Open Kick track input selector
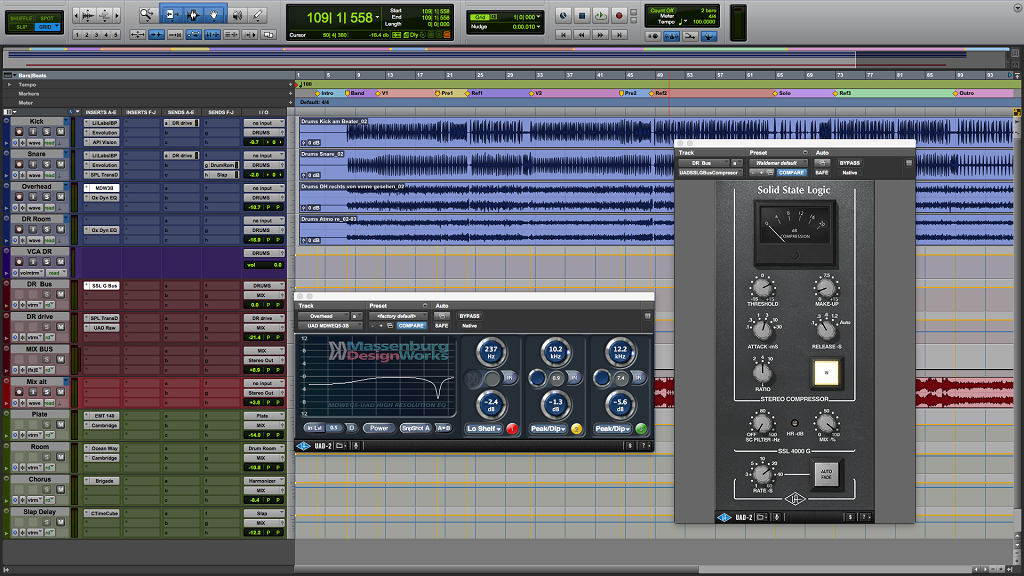This screenshot has height=576, width=1024. point(264,123)
